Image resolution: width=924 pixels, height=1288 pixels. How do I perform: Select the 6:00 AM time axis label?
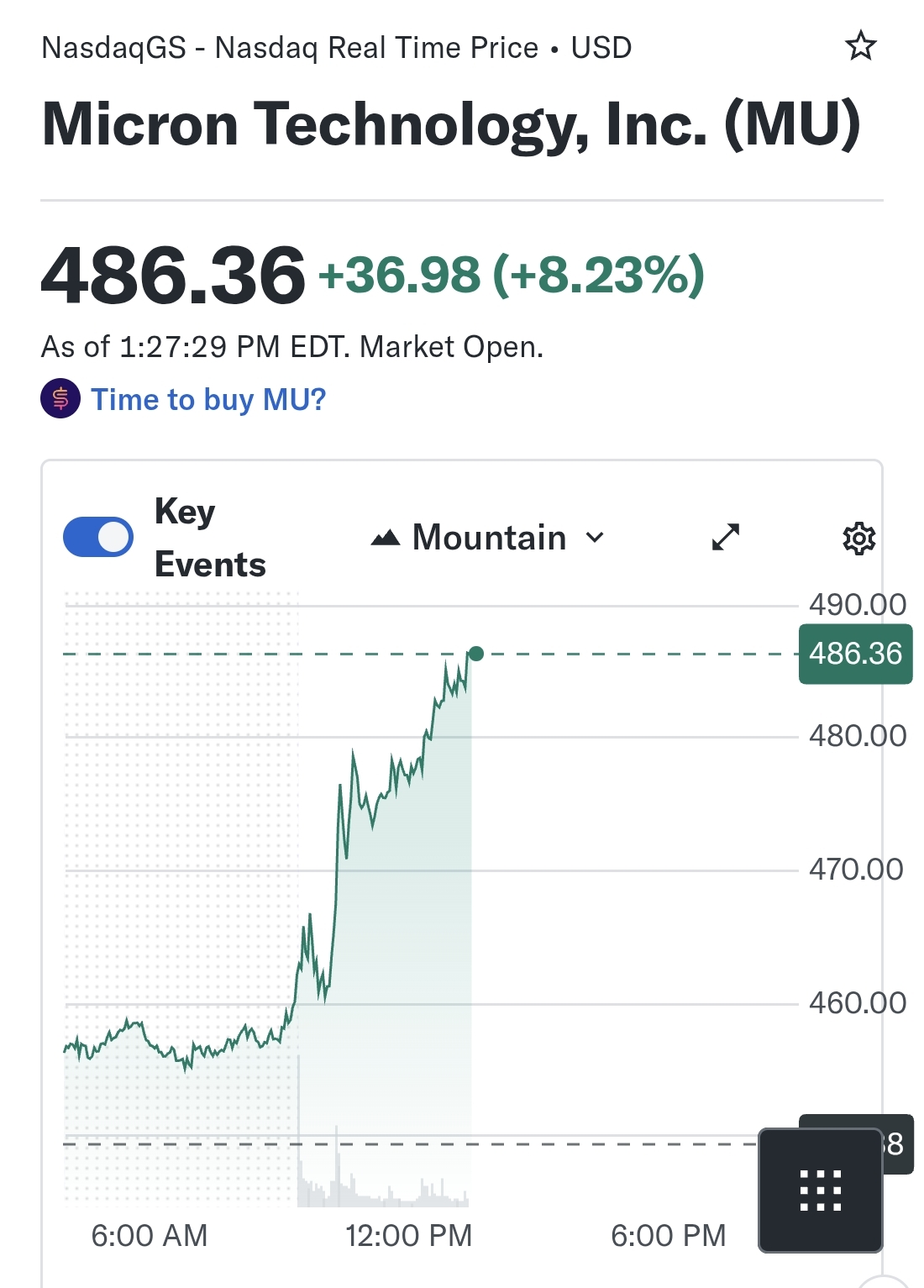149,1235
